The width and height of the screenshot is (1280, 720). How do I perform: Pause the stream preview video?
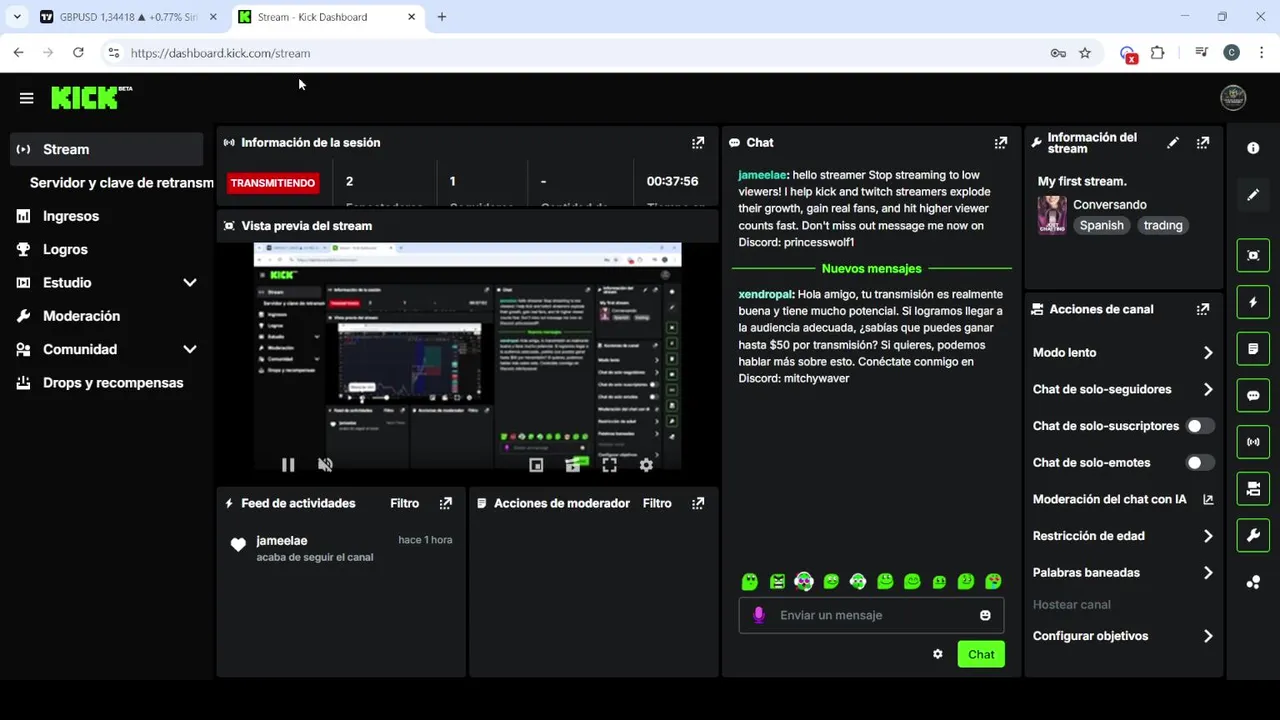(288, 465)
